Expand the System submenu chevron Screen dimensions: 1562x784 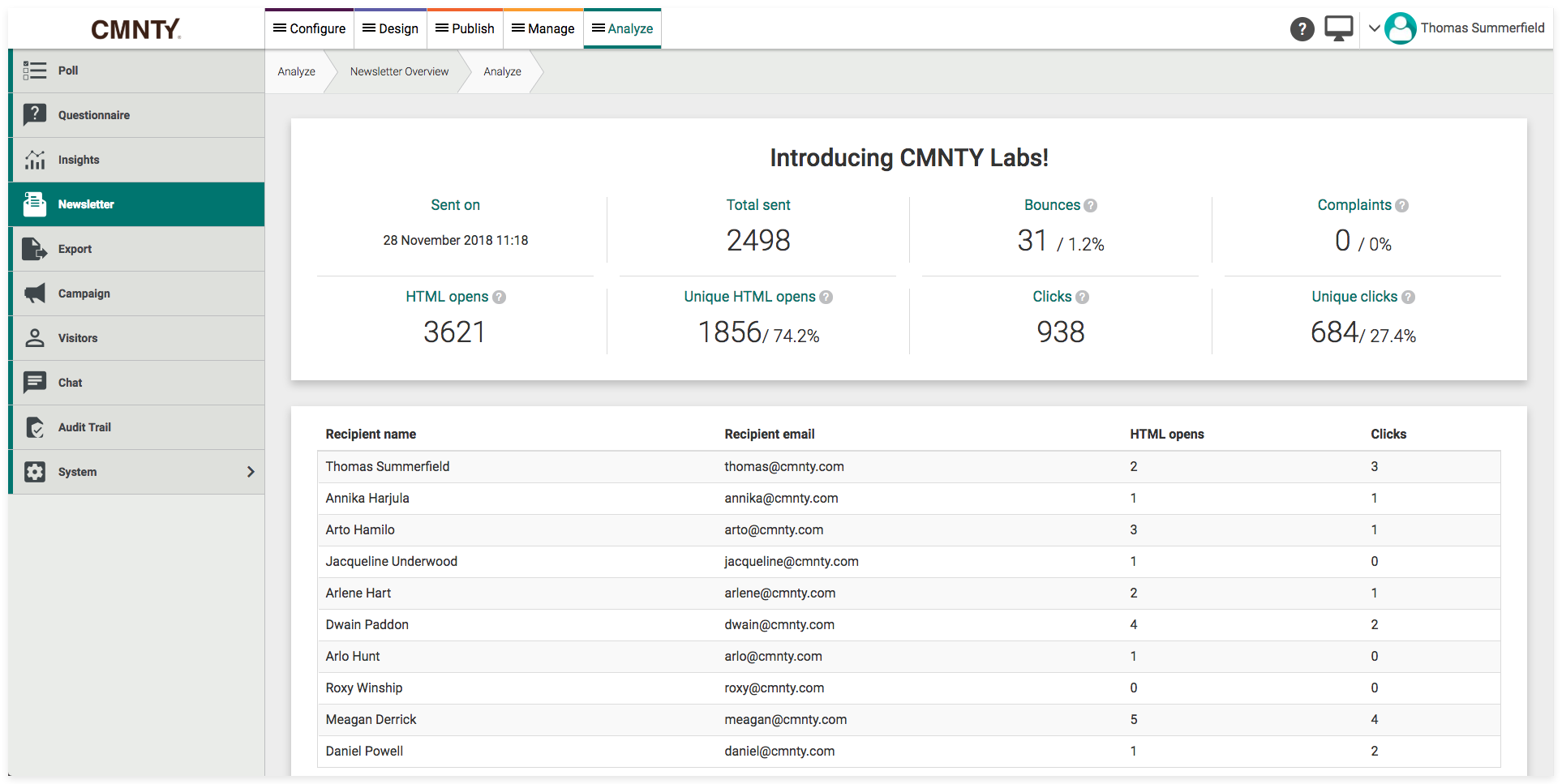(x=251, y=472)
